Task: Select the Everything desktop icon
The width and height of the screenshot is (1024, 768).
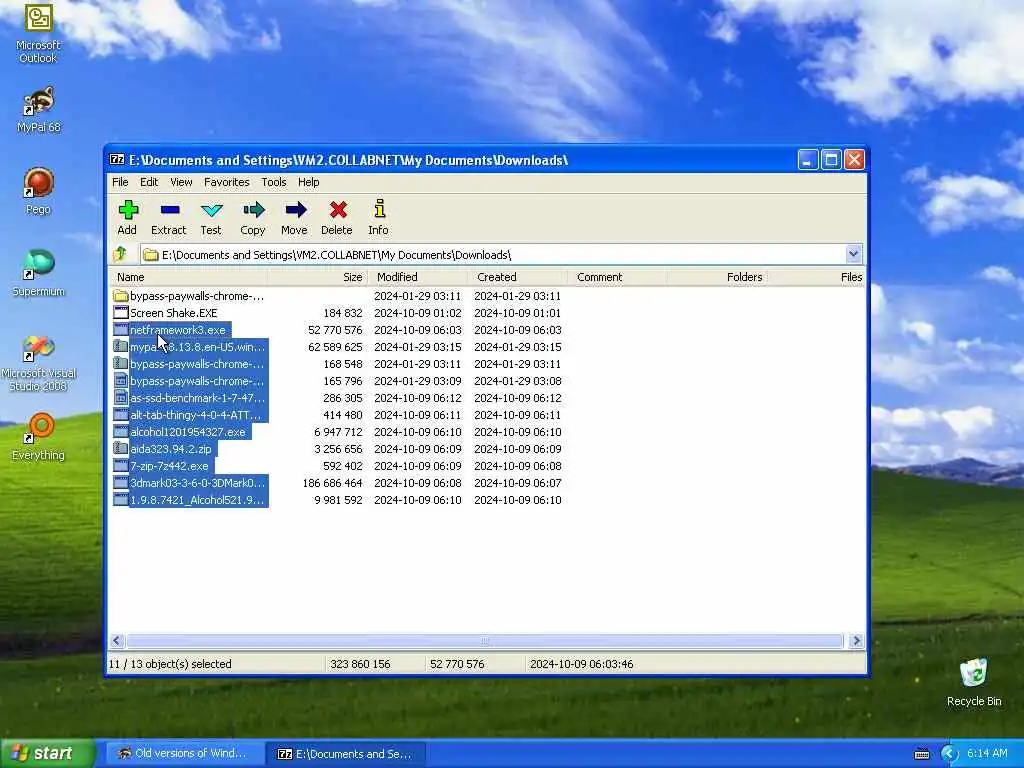Action: 38,436
